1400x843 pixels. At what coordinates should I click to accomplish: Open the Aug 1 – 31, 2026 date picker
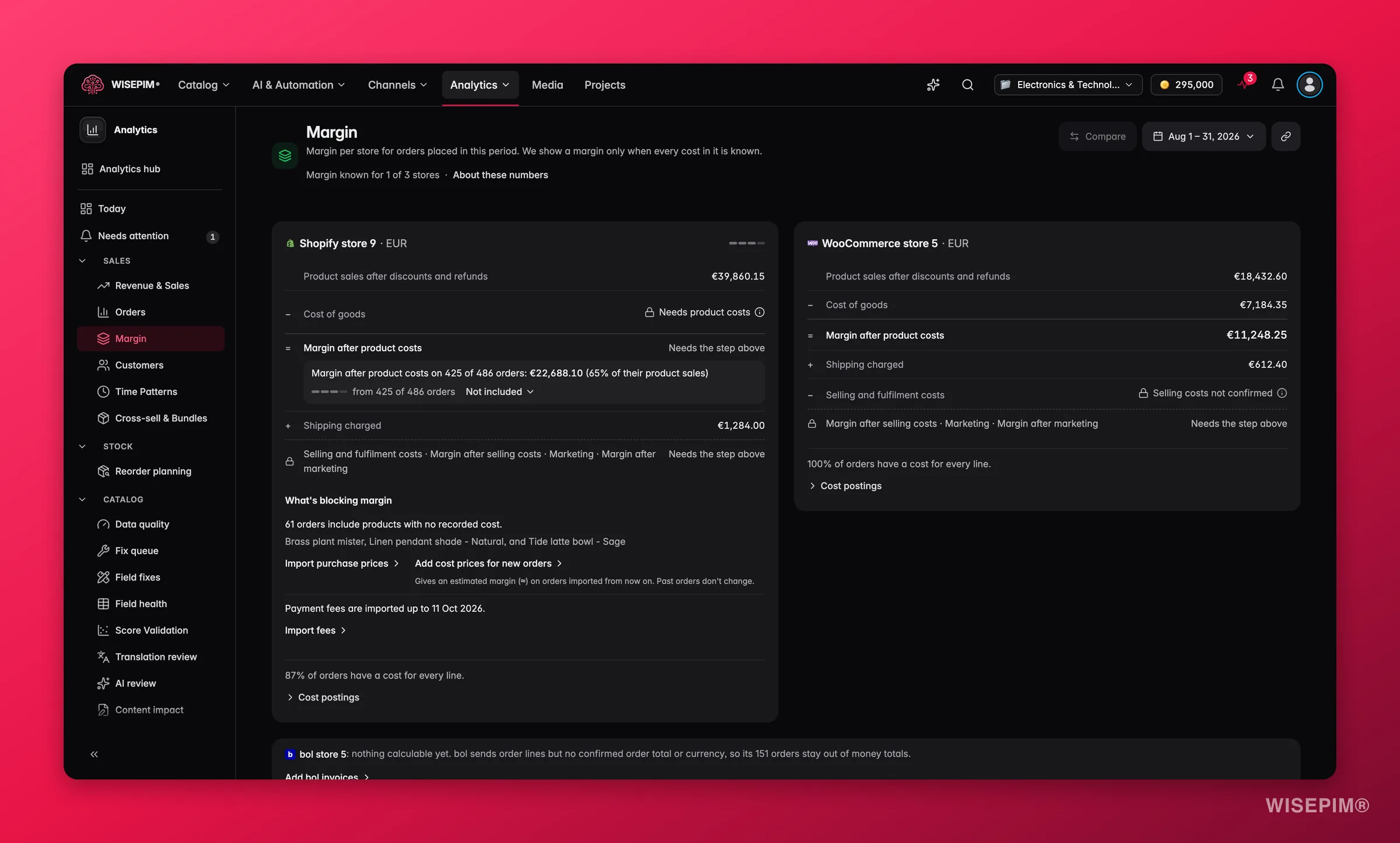(1203, 137)
